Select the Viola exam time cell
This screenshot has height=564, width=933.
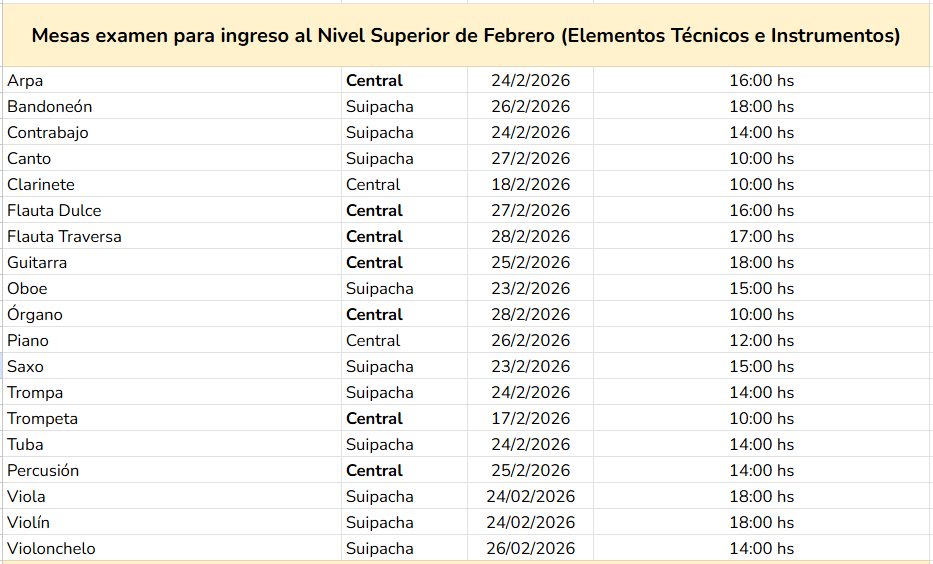[761, 497]
